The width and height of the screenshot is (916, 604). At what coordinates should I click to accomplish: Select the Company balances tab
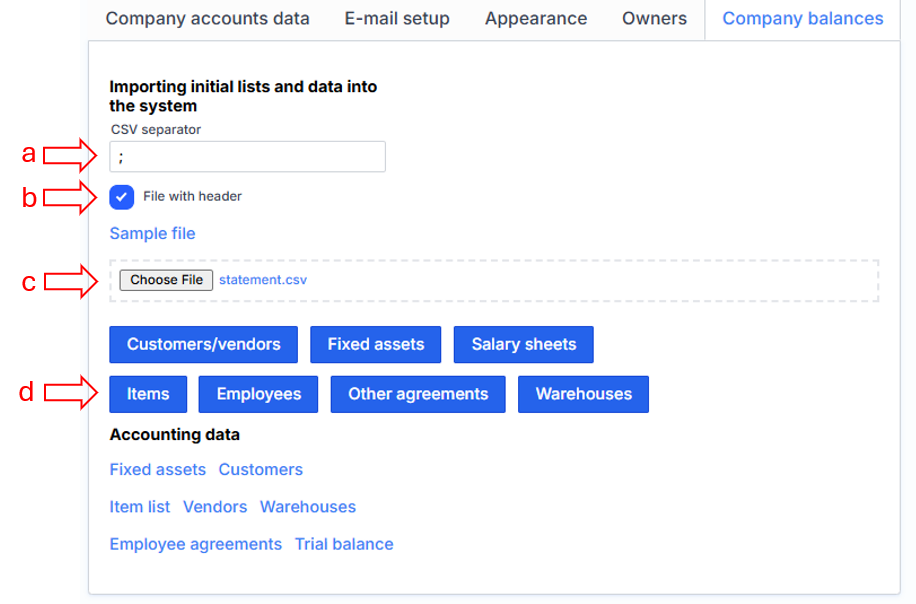(x=803, y=19)
